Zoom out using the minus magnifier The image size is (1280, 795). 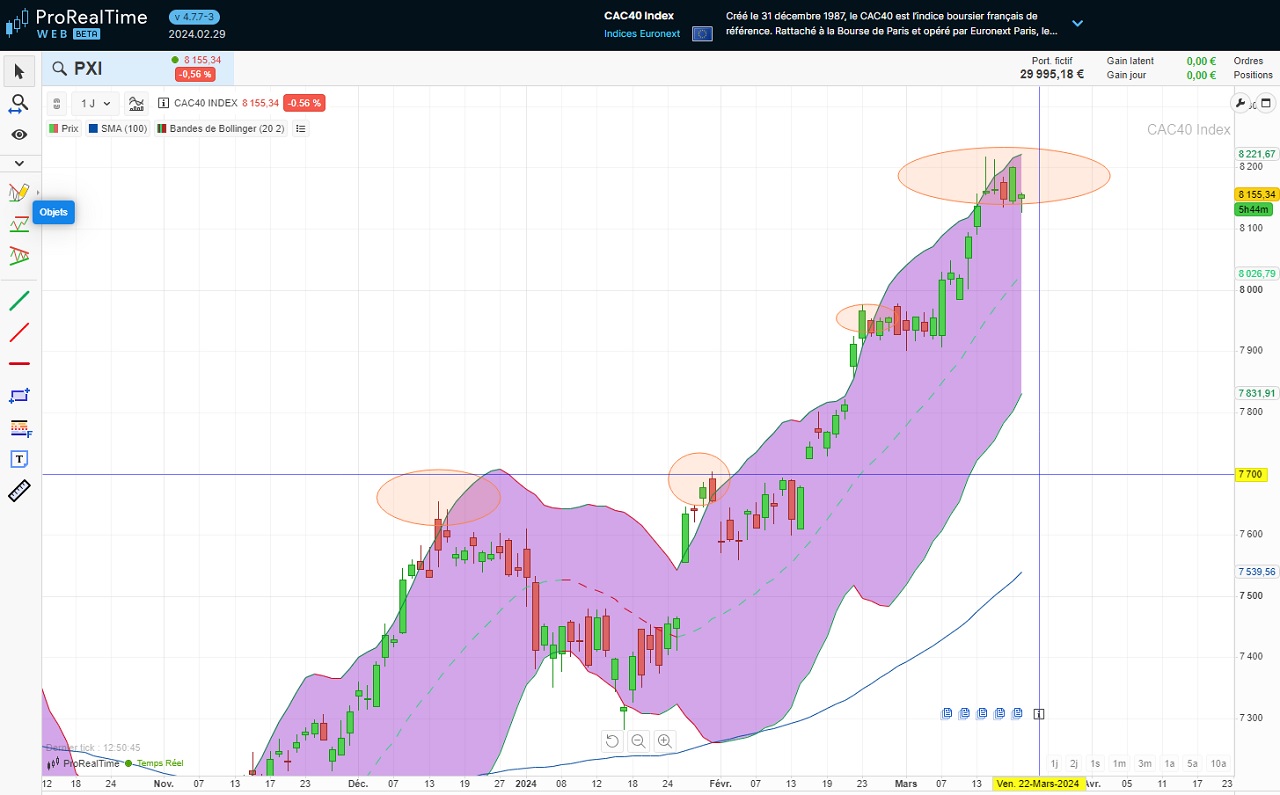(x=638, y=741)
